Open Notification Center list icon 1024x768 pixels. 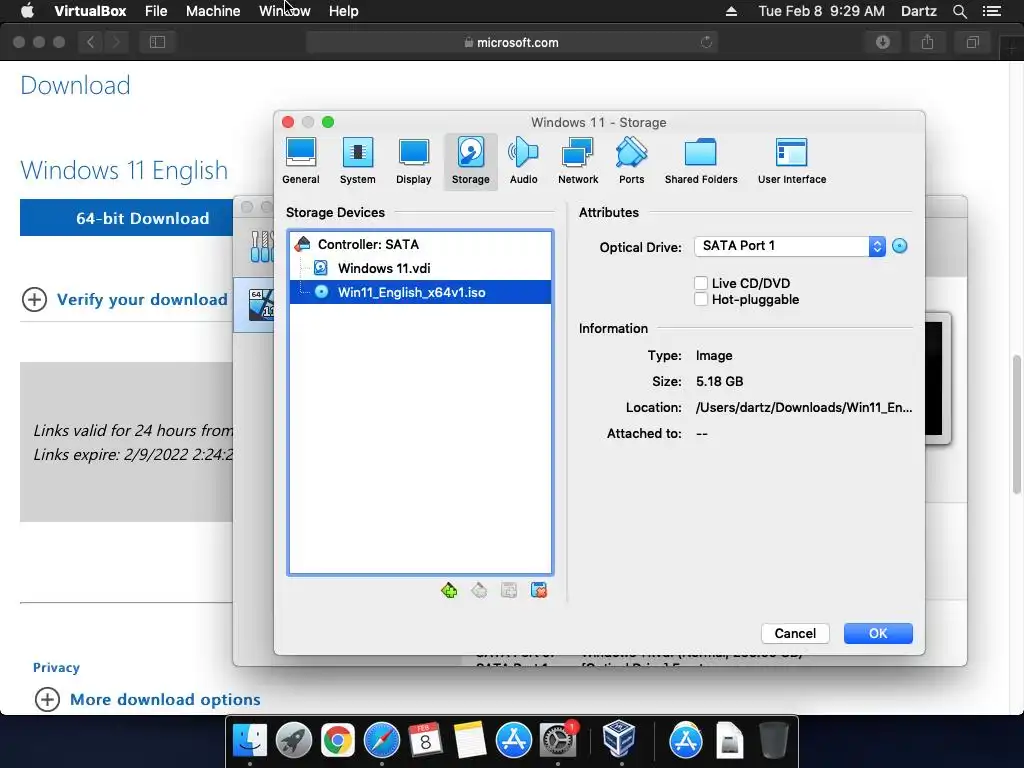pos(992,11)
